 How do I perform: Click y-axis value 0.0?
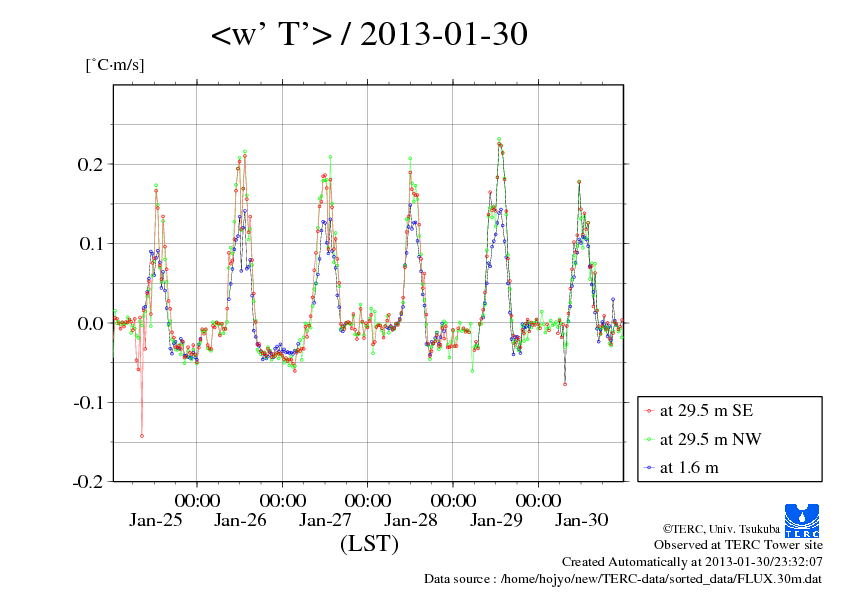pyautogui.click(x=90, y=323)
